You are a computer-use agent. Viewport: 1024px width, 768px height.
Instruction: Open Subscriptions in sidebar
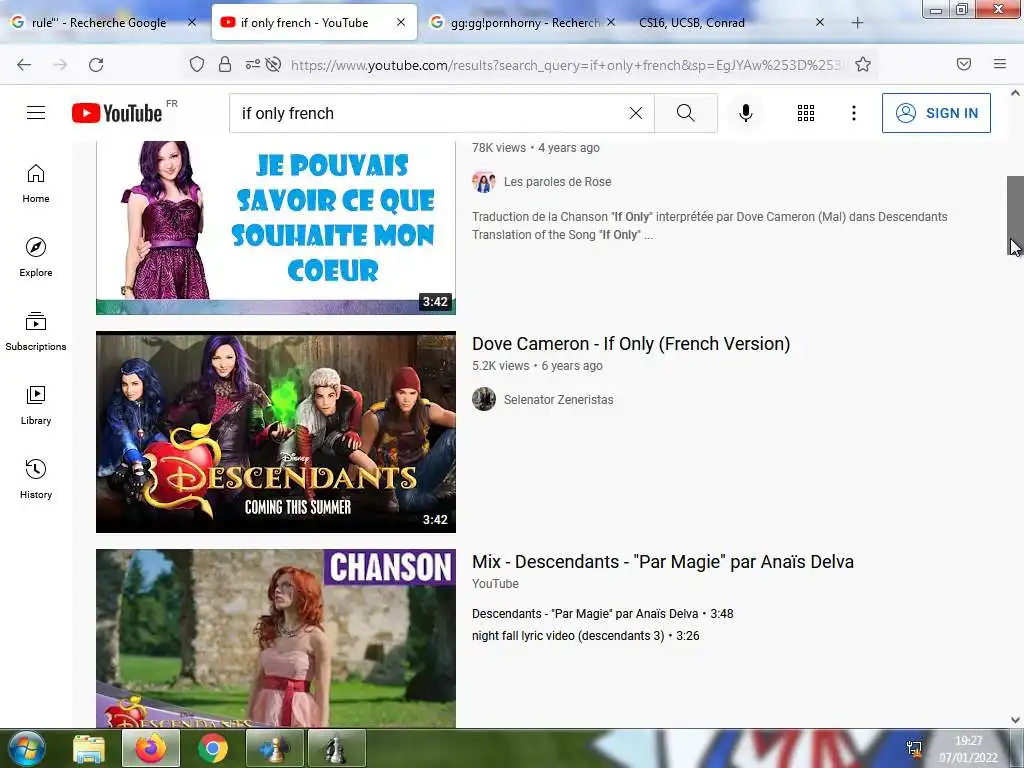(36, 331)
